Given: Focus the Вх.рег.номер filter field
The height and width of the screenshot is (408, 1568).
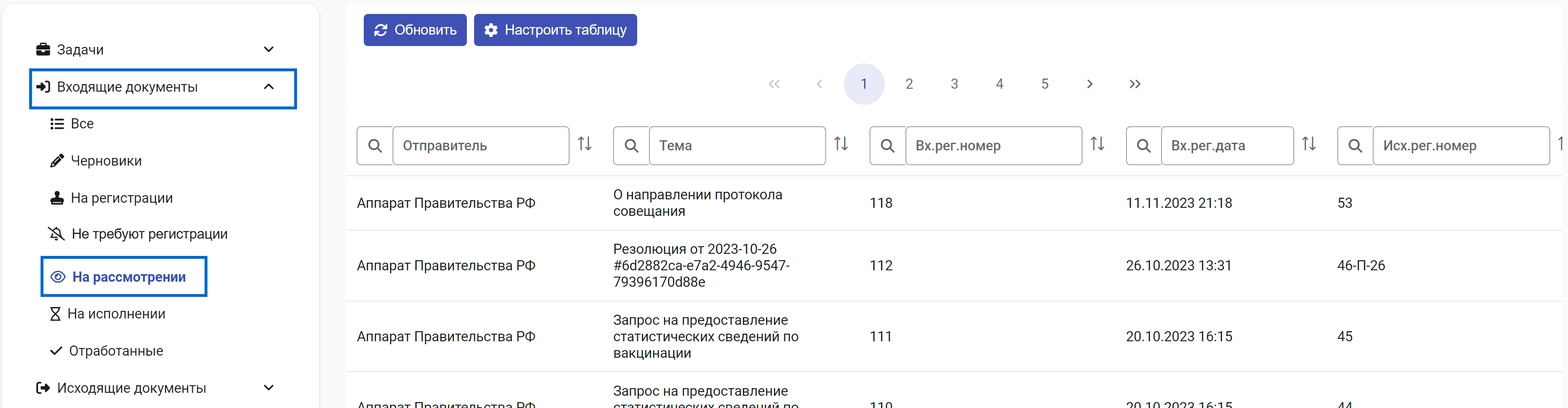Looking at the screenshot, I should (993, 146).
